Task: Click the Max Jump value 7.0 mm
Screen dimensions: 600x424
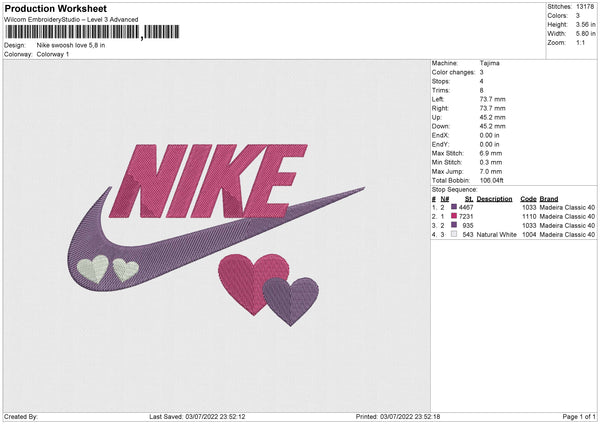Action: pyautogui.click(x=491, y=171)
